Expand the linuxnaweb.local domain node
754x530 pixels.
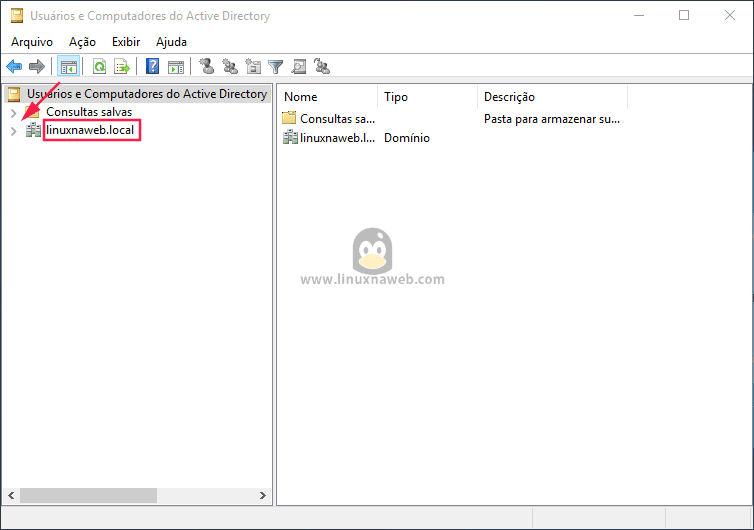[x=13, y=131]
